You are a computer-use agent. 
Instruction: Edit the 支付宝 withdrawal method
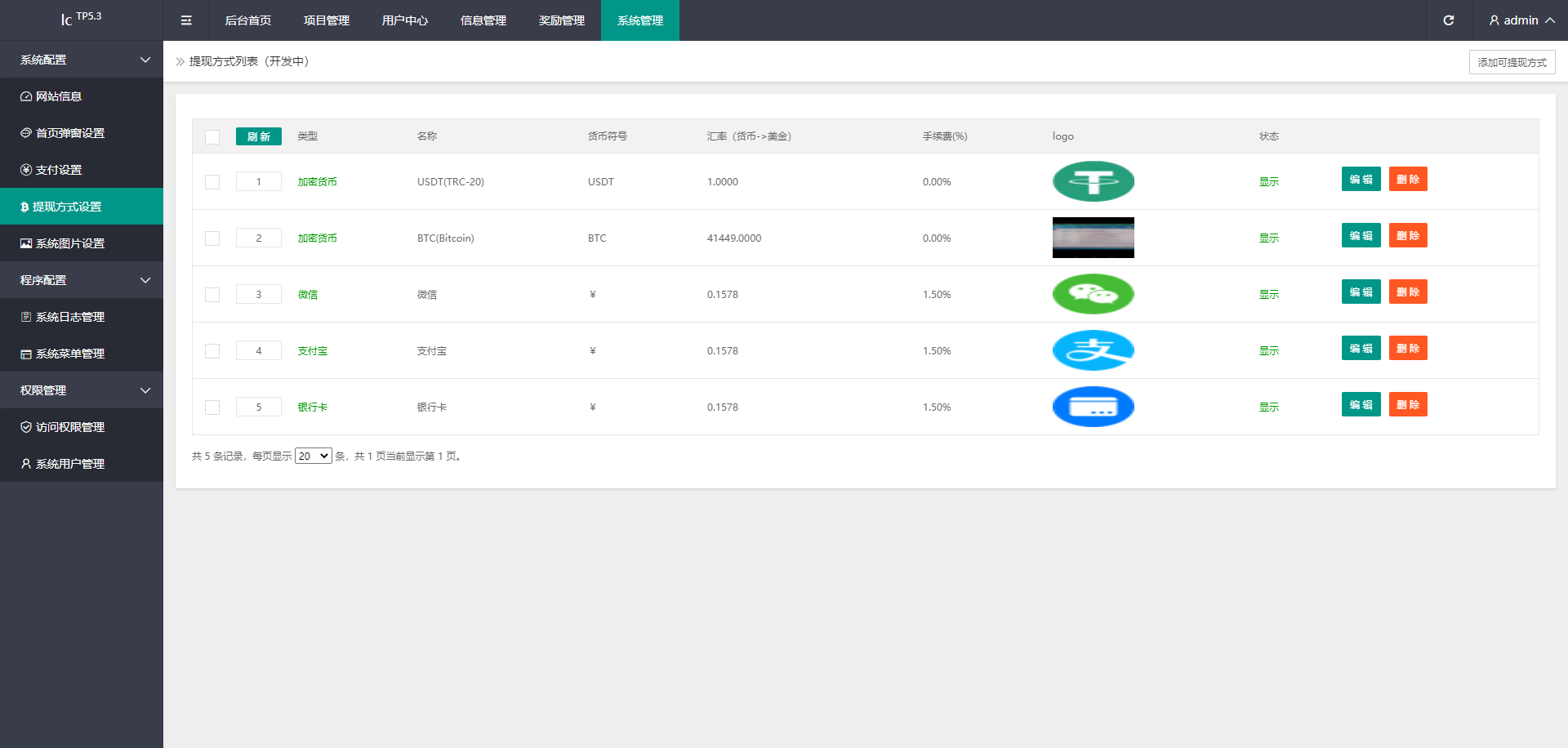click(1361, 348)
